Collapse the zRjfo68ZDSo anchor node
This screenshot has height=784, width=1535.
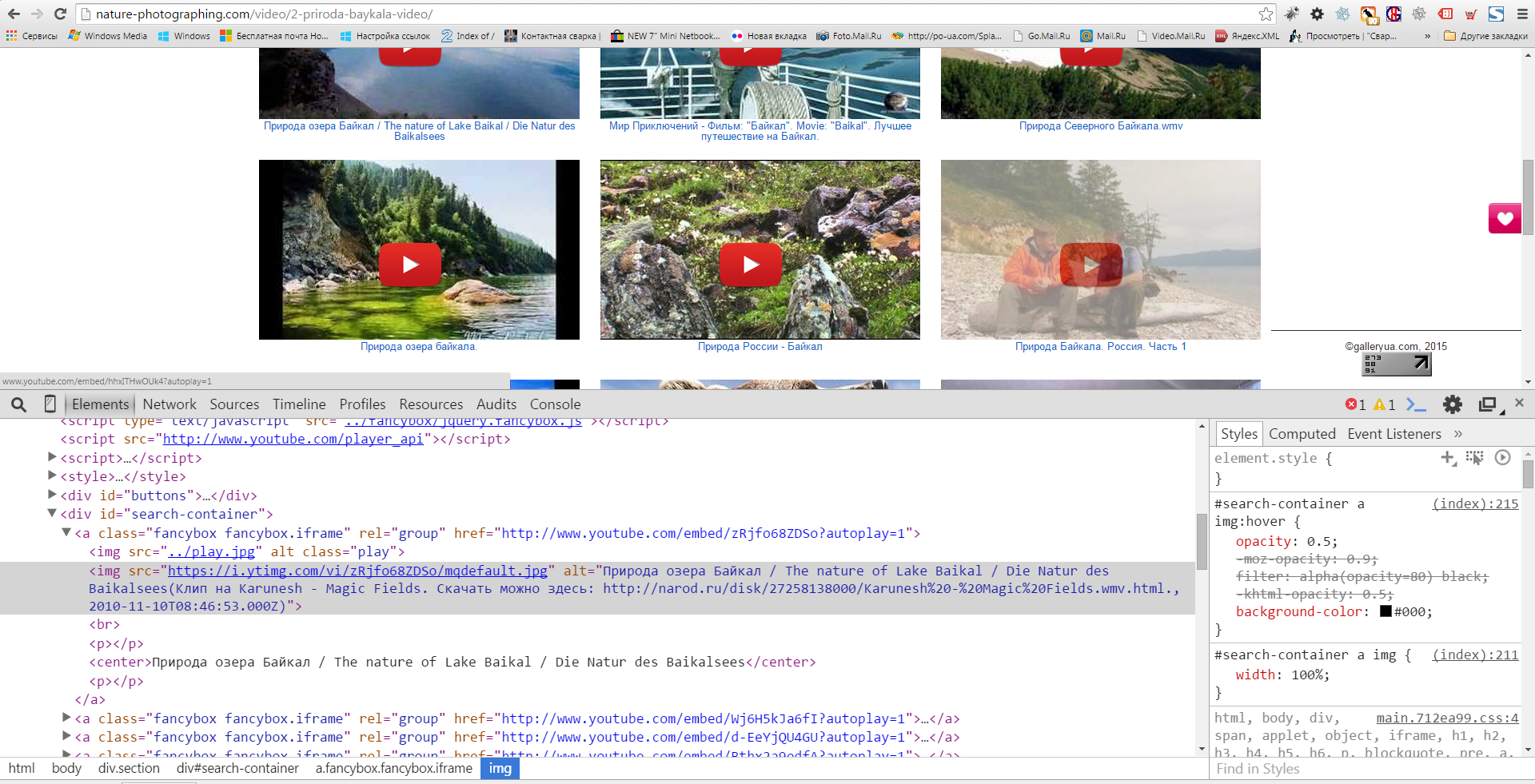(x=66, y=532)
